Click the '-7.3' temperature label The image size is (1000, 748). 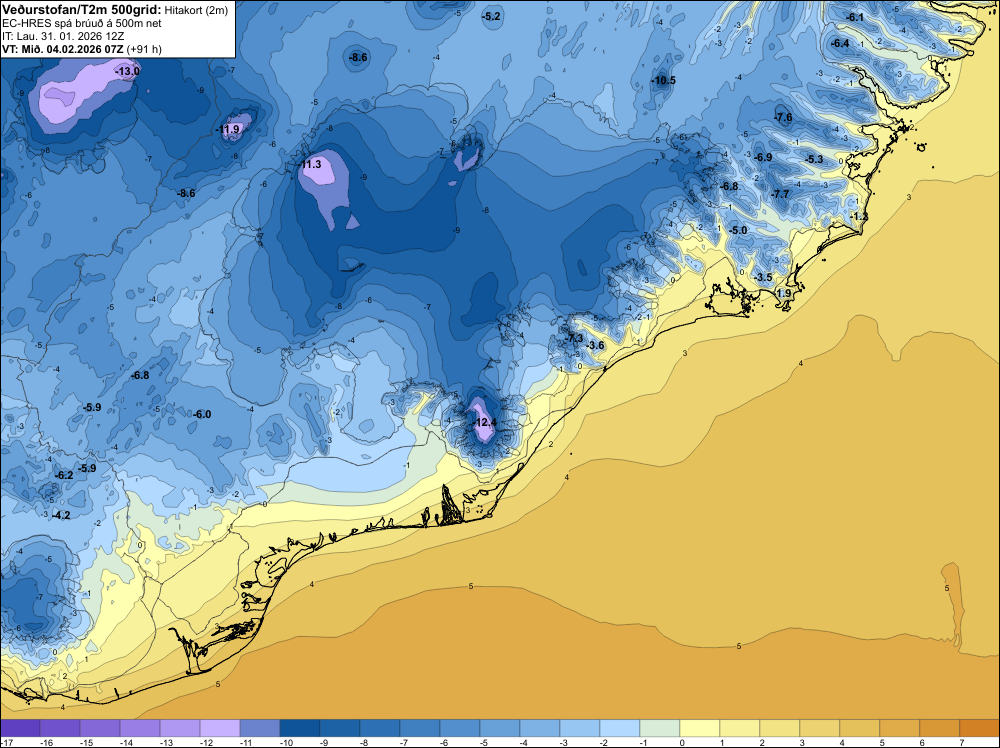point(573,338)
